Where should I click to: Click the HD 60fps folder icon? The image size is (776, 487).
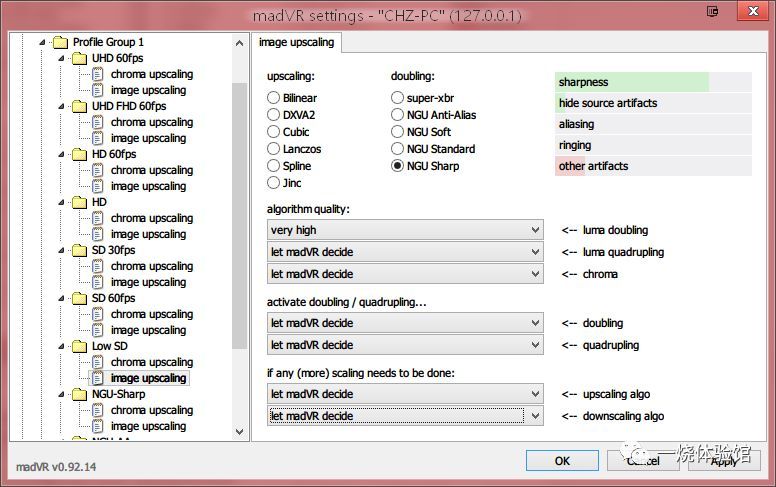point(79,154)
